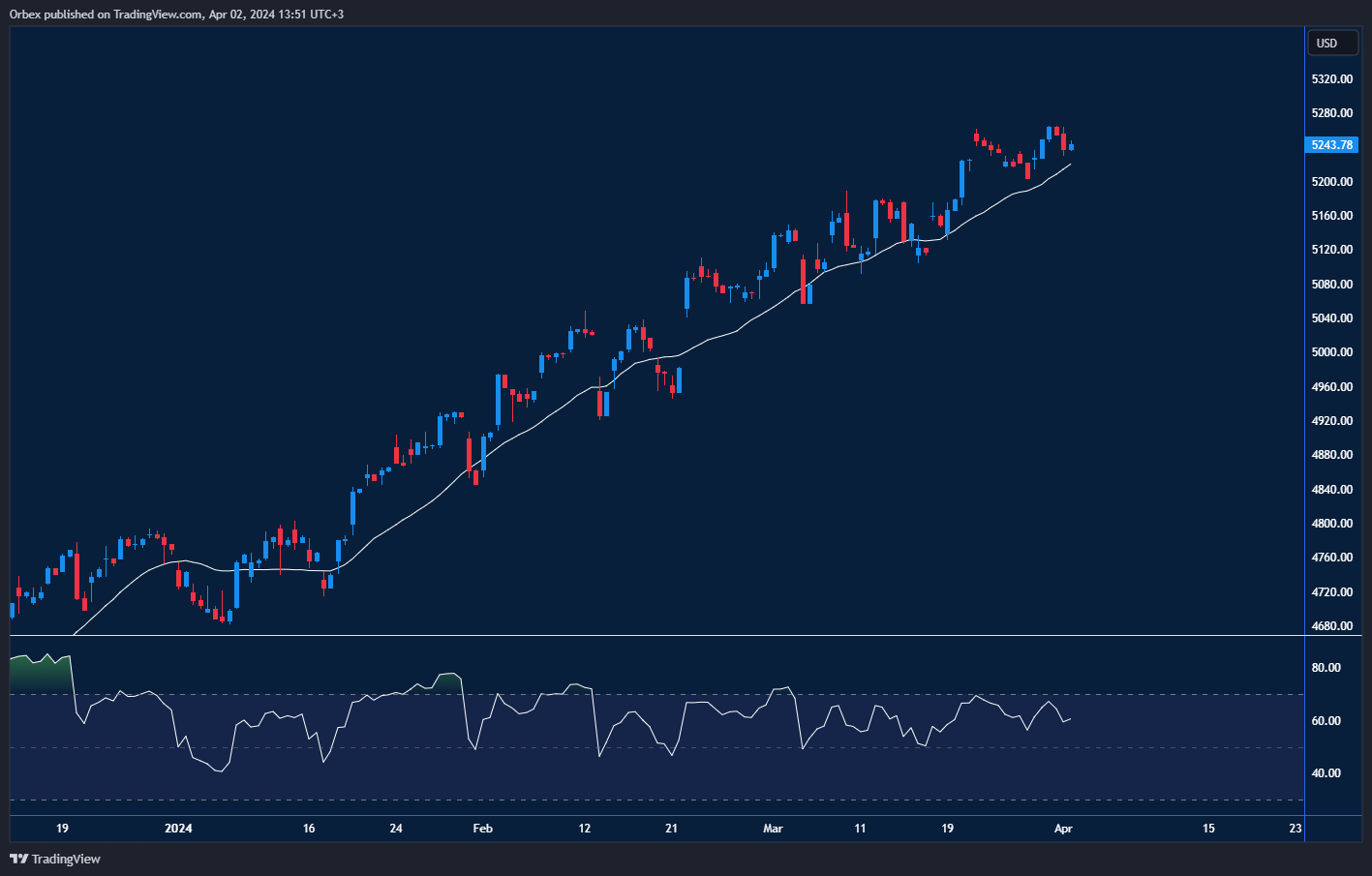Open the USD price scale context options
The width and height of the screenshot is (1372, 876).
click(x=1332, y=387)
